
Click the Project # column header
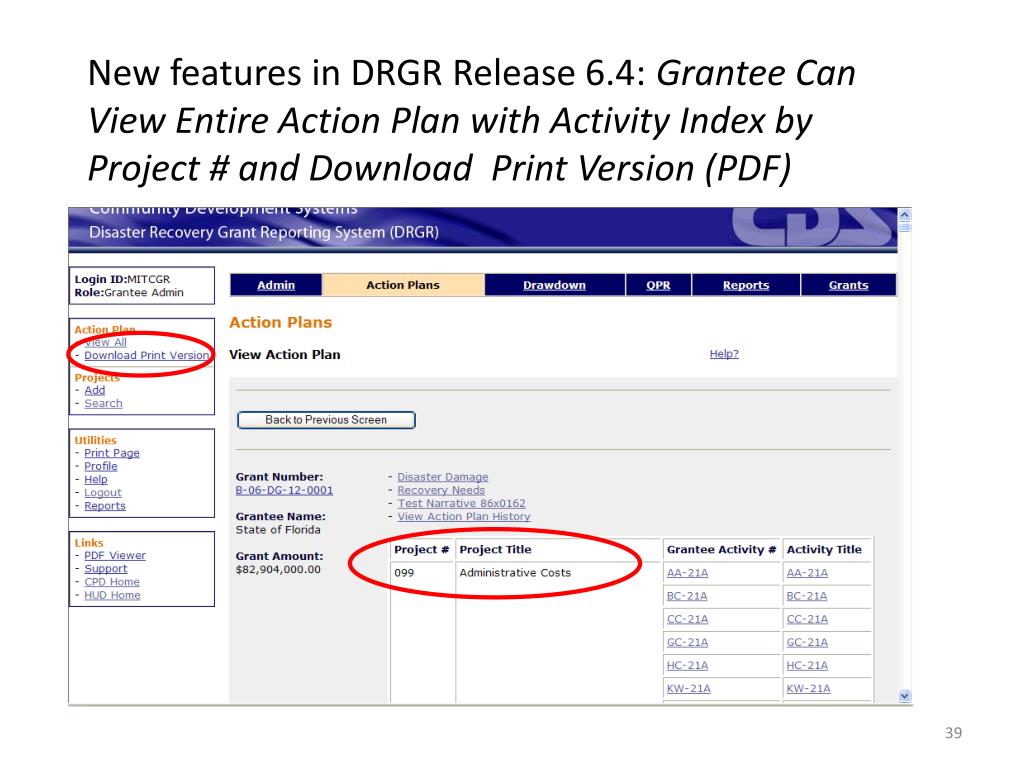[421, 549]
